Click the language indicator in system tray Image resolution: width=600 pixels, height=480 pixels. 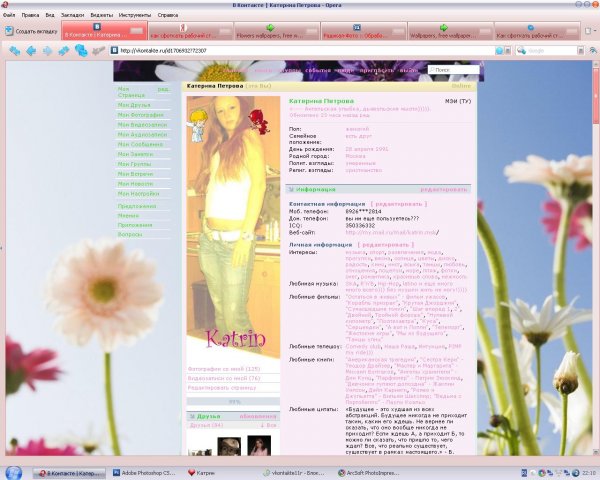click(x=524, y=473)
